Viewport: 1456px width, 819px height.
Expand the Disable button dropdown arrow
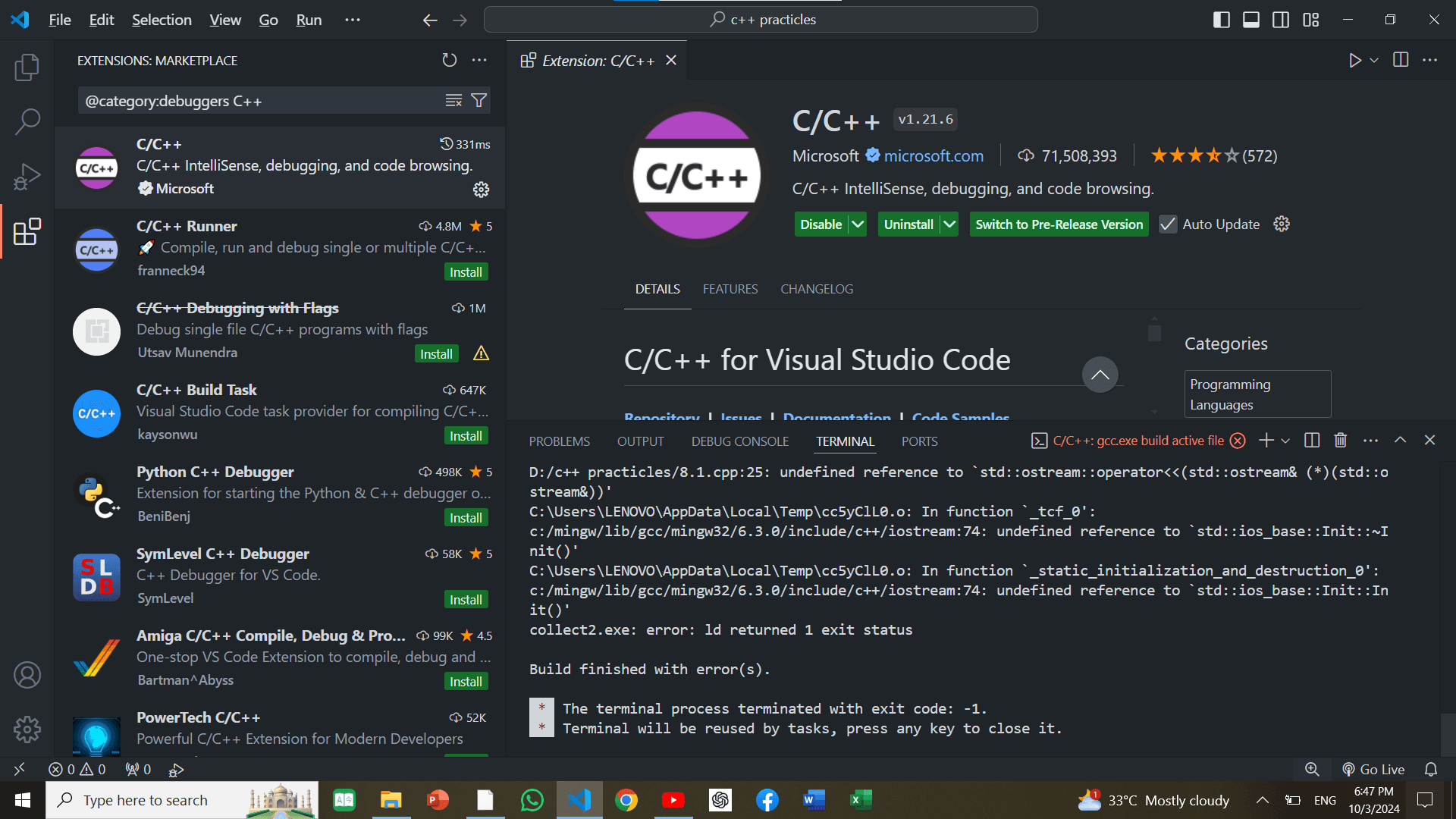point(858,224)
